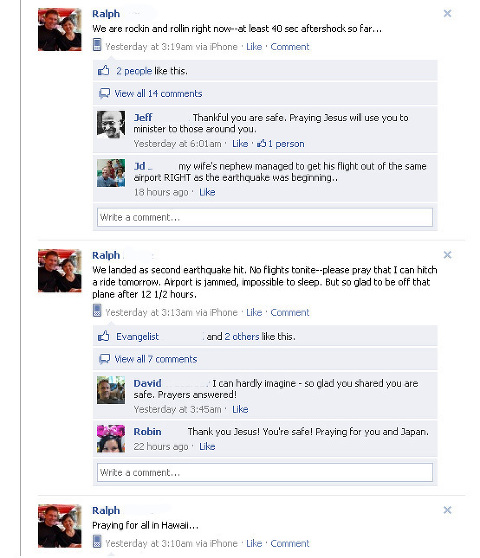The width and height of the screenshot is (480, 558).
Task: Click the 'Write a comment' field below Robin's comment
Action: pyautogui.click(x=265, y=472)
